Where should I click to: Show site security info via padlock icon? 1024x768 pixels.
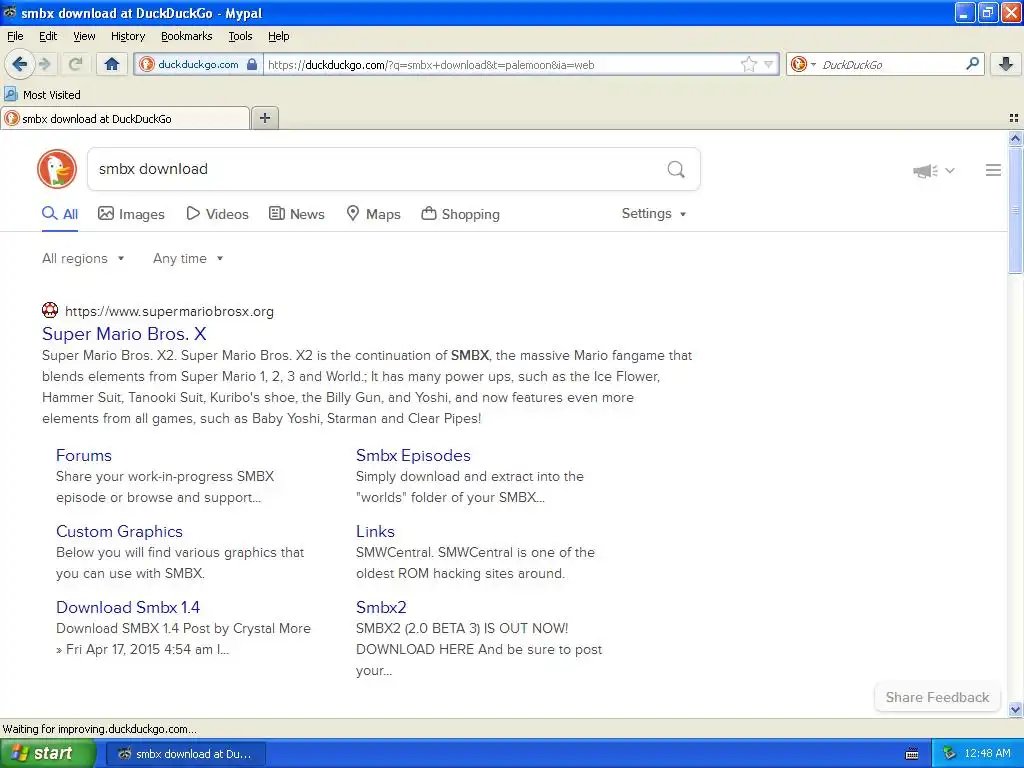[x=251, y=64]
